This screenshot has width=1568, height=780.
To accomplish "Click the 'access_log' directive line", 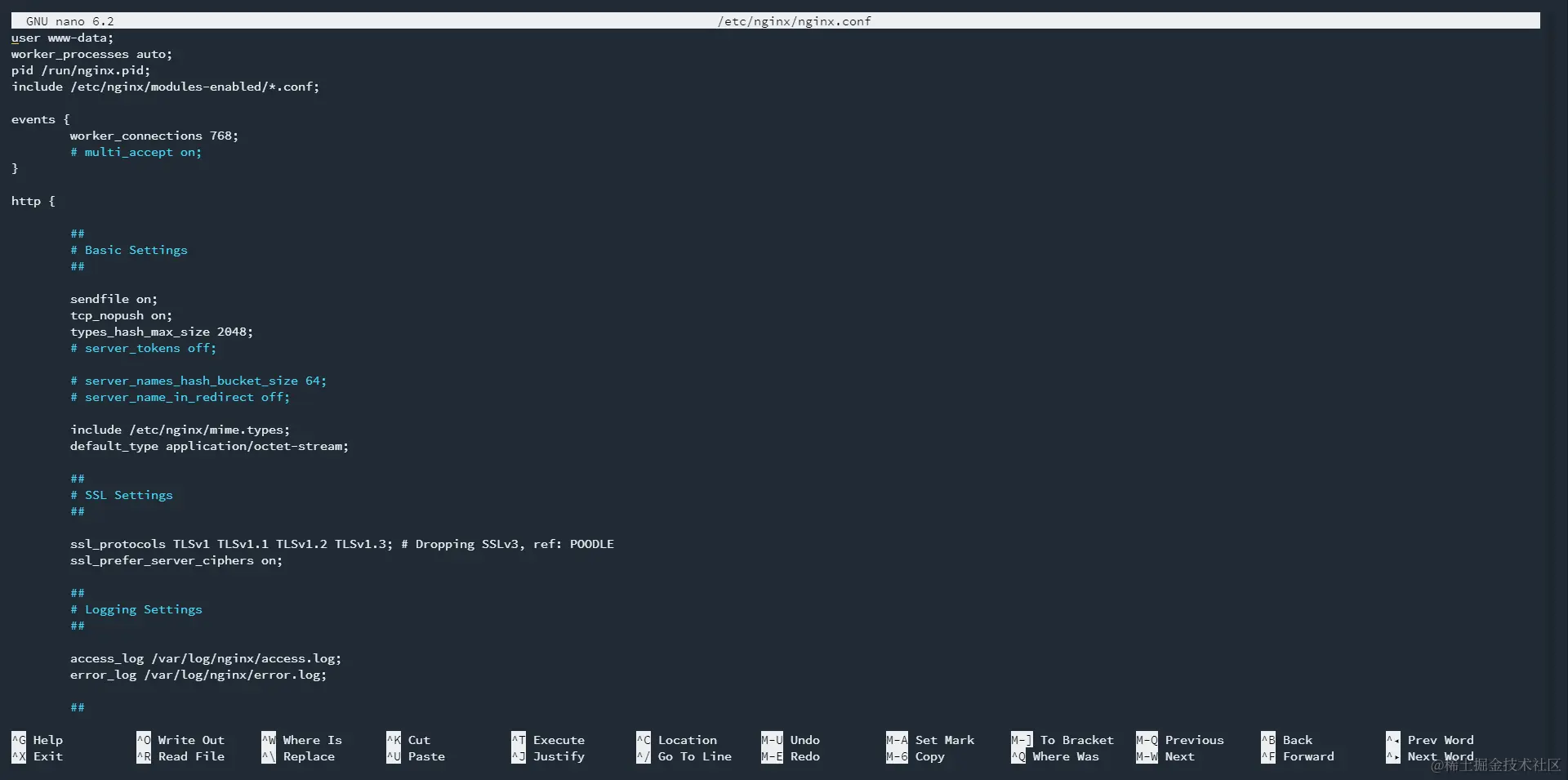I will pyautogui.click(x=206, y=658).
